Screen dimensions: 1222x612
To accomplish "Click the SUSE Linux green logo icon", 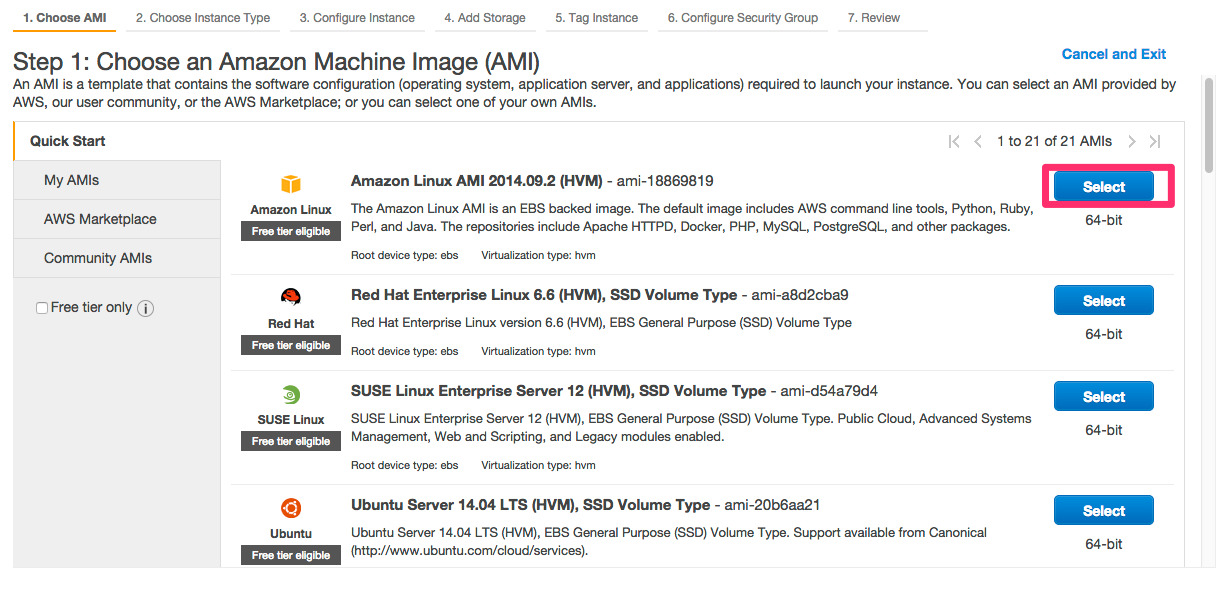I will coord(291,394).
